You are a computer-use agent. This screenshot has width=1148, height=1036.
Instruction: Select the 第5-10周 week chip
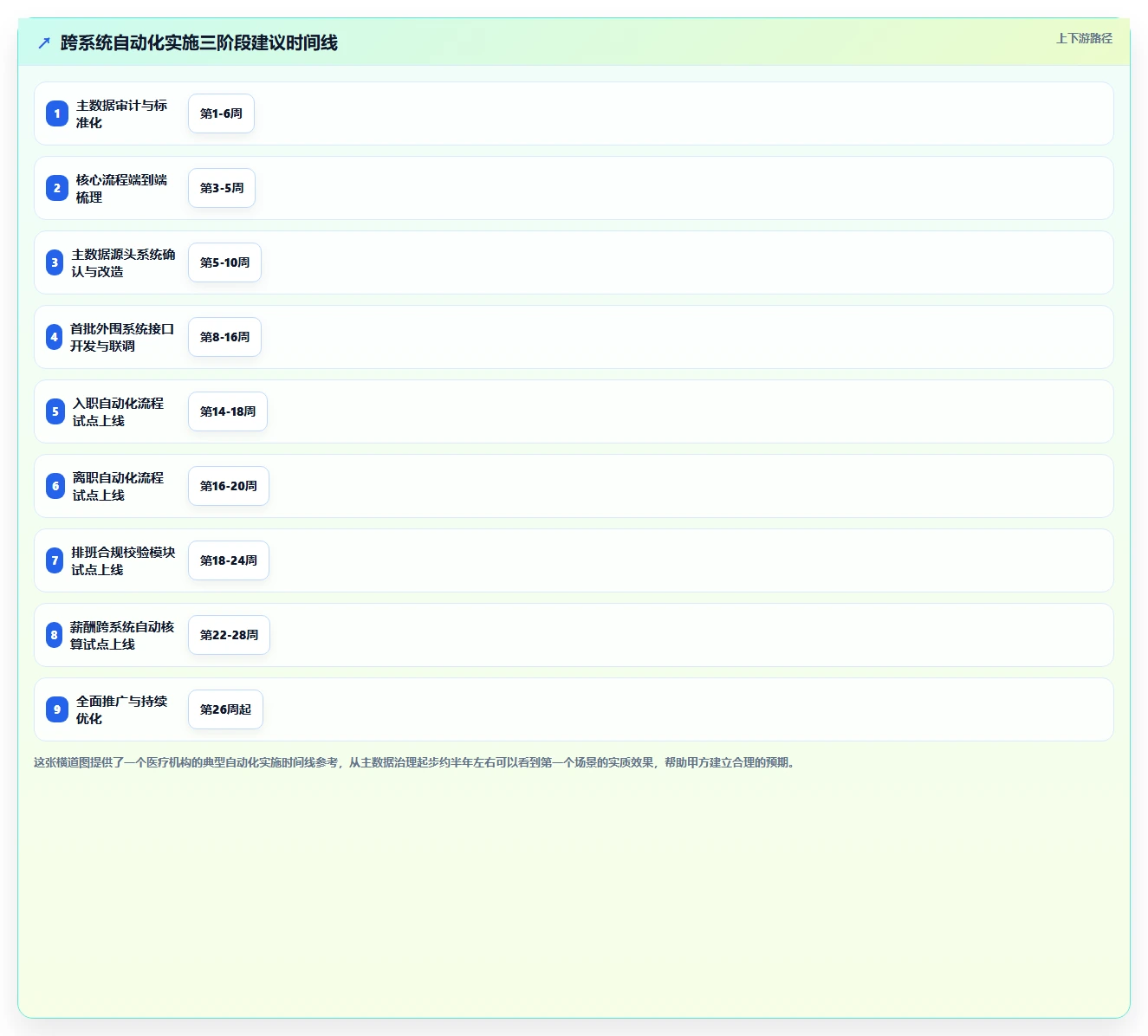point(224,262)
